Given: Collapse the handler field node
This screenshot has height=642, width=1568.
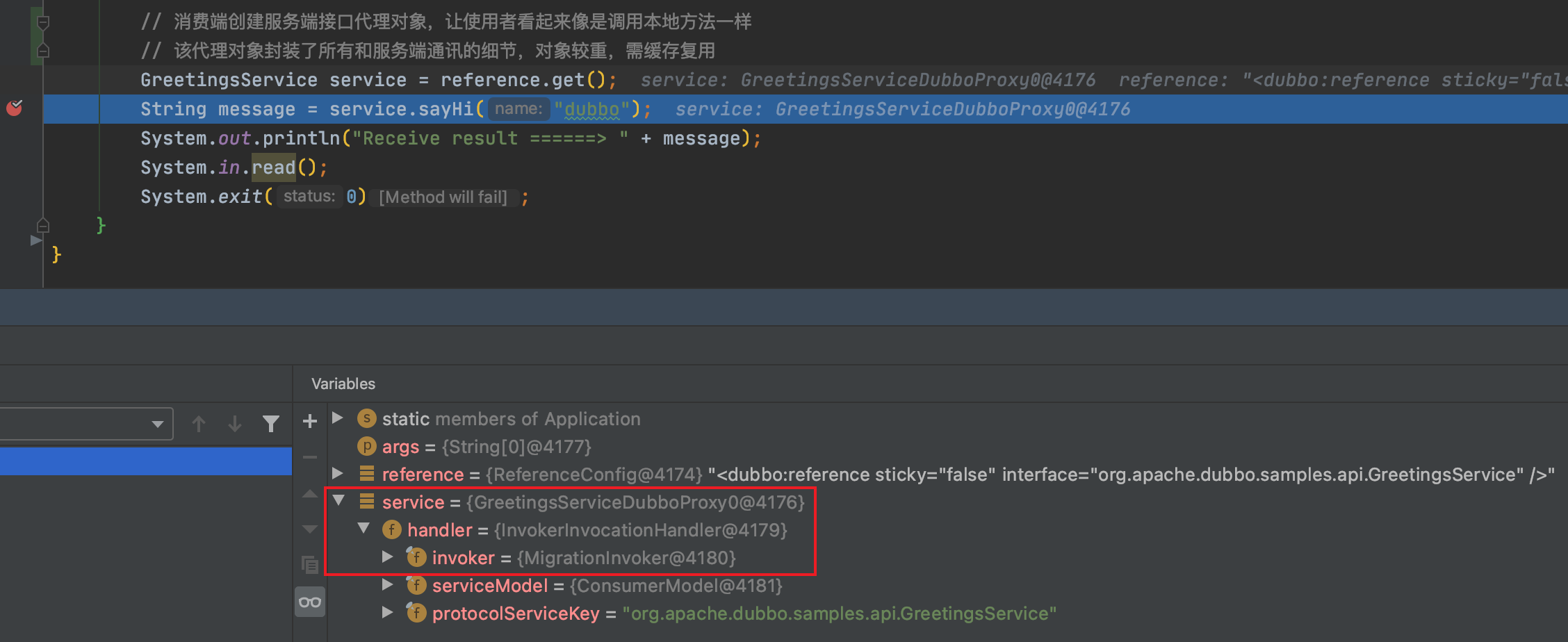Looking at the screenshot, I should click(364, 528).
